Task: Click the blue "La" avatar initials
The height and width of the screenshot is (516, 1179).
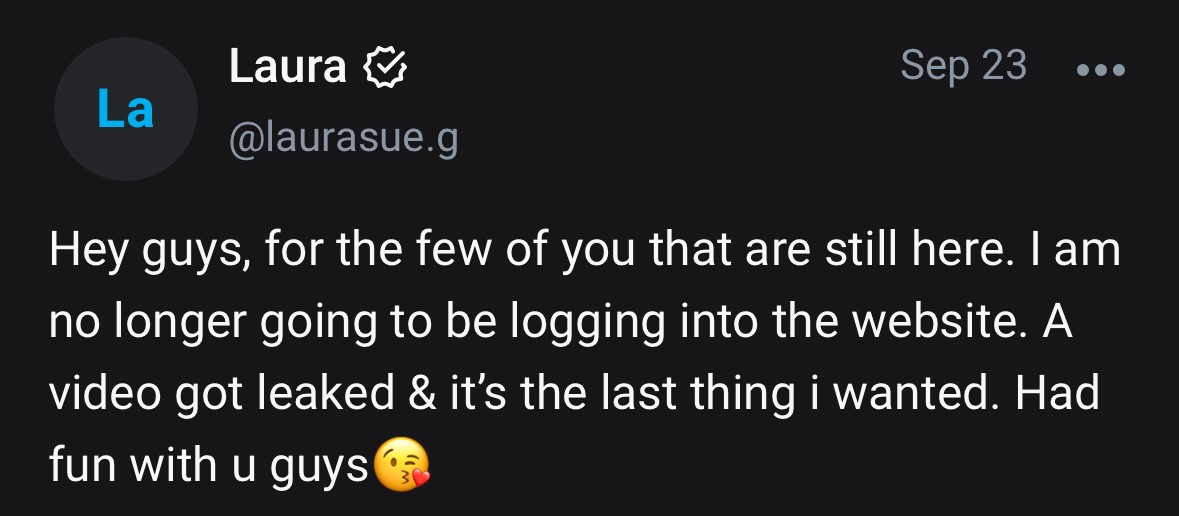Action: pyautogui.click(x=126, y=110)
